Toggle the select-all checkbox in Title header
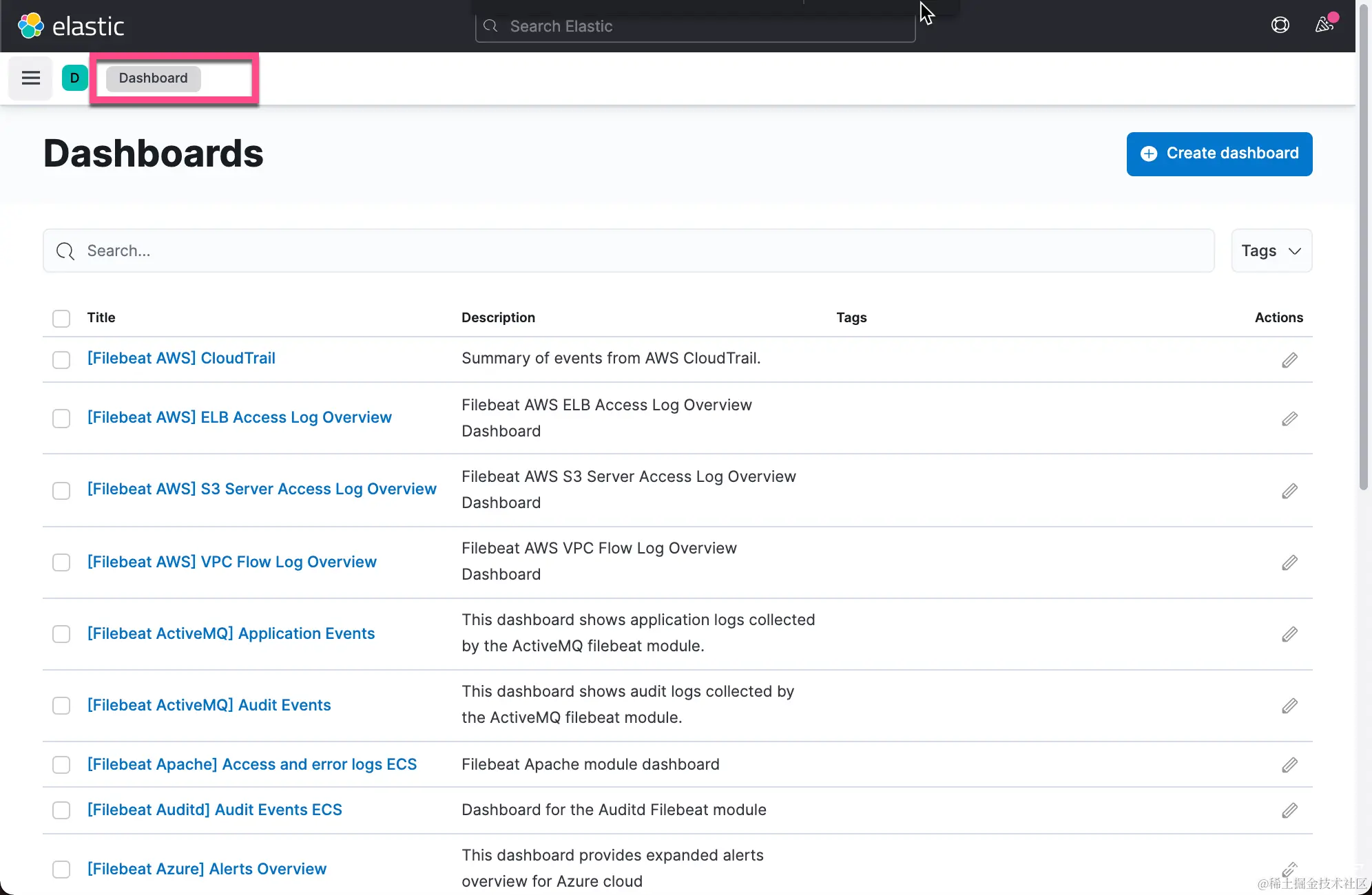This screenshot has width=1372, height=895. 61,318
